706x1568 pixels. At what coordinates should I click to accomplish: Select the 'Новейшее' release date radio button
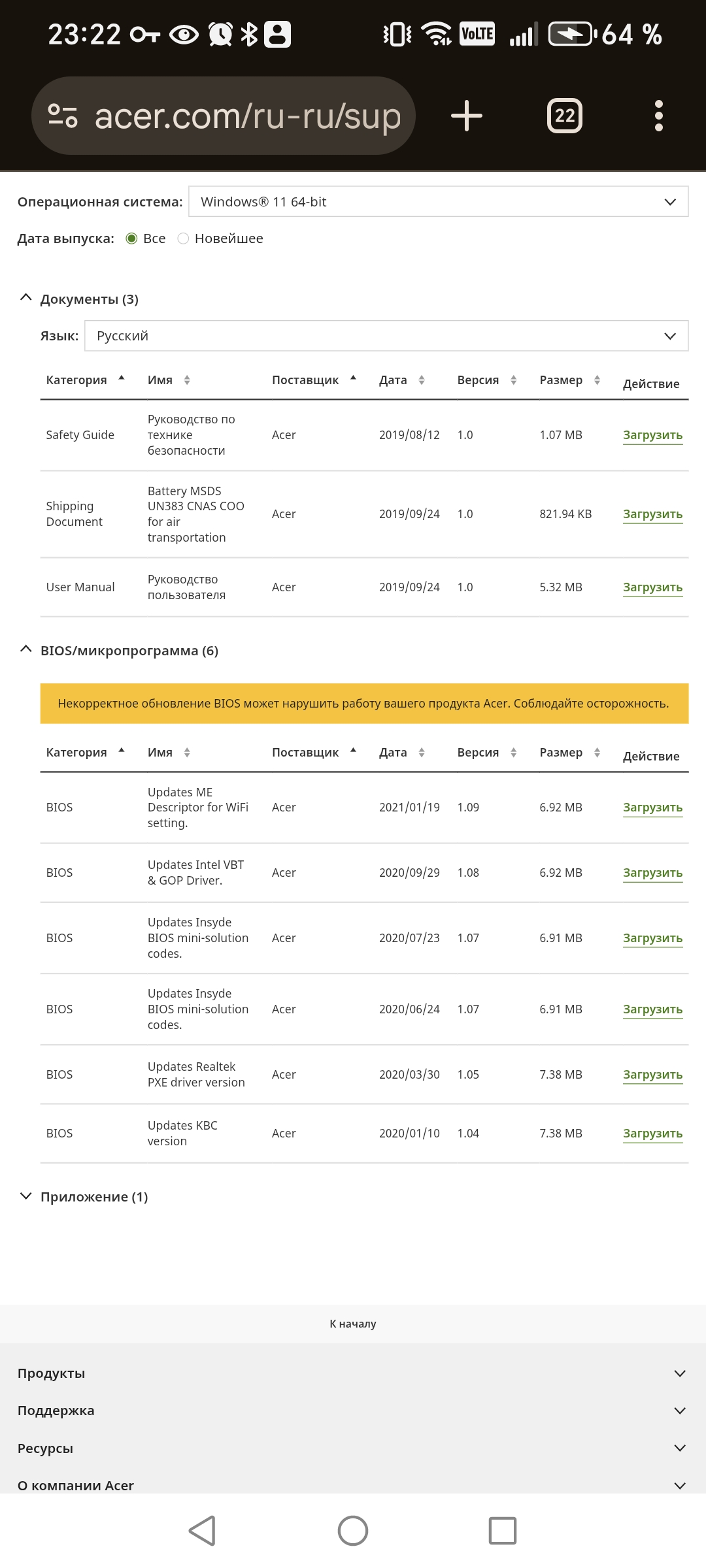click(x=184, y=238)
